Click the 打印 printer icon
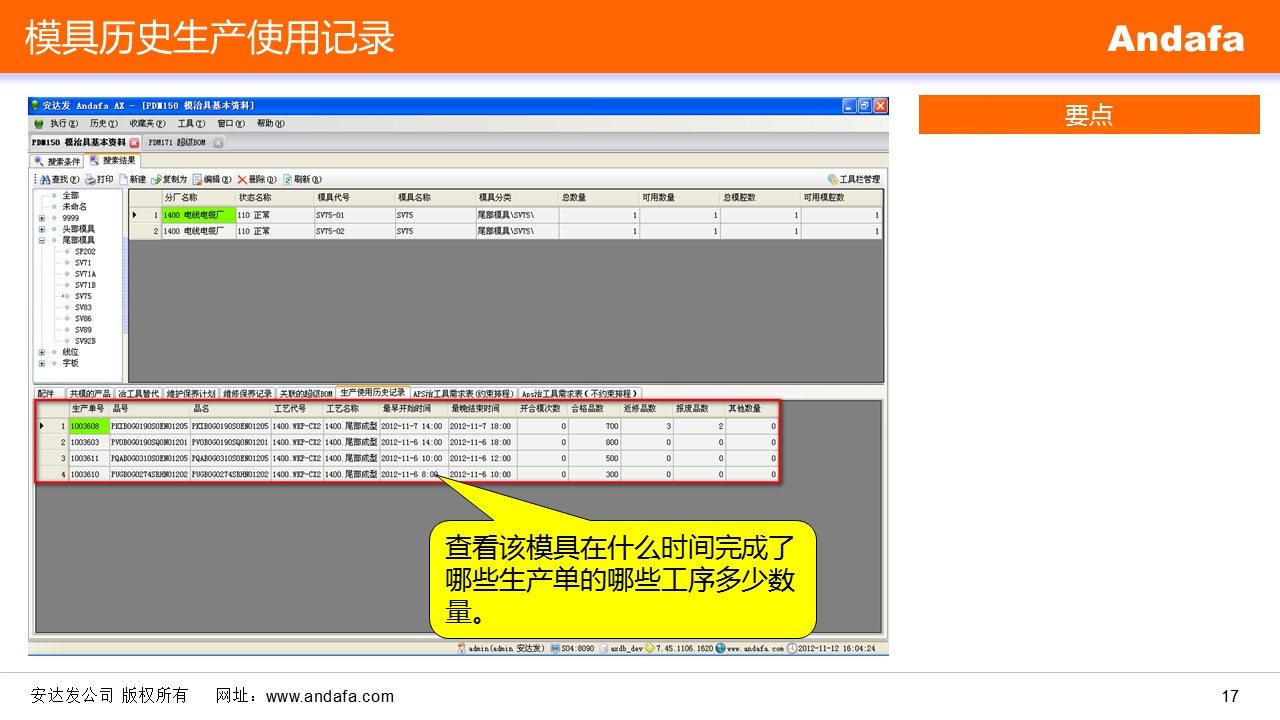Image resolution: width=1280 pixels, height=720 pixels. point(90,180)
